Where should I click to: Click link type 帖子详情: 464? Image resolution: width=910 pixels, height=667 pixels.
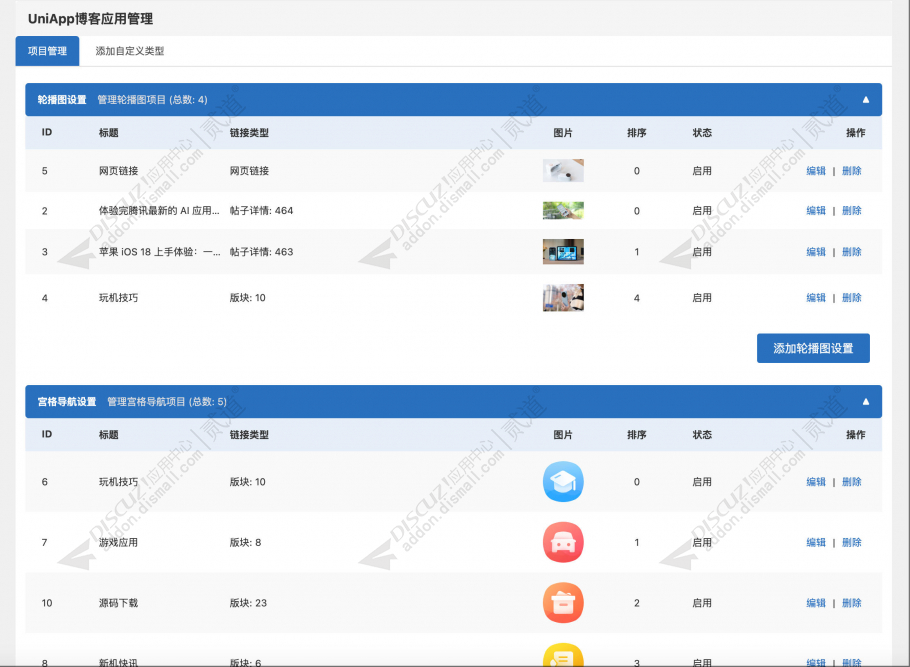[x=261, y=211]
